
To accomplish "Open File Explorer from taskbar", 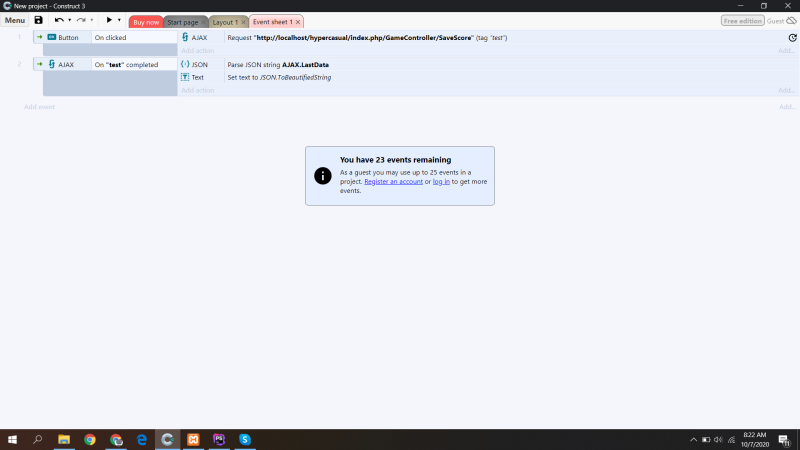I will point(64,439).
